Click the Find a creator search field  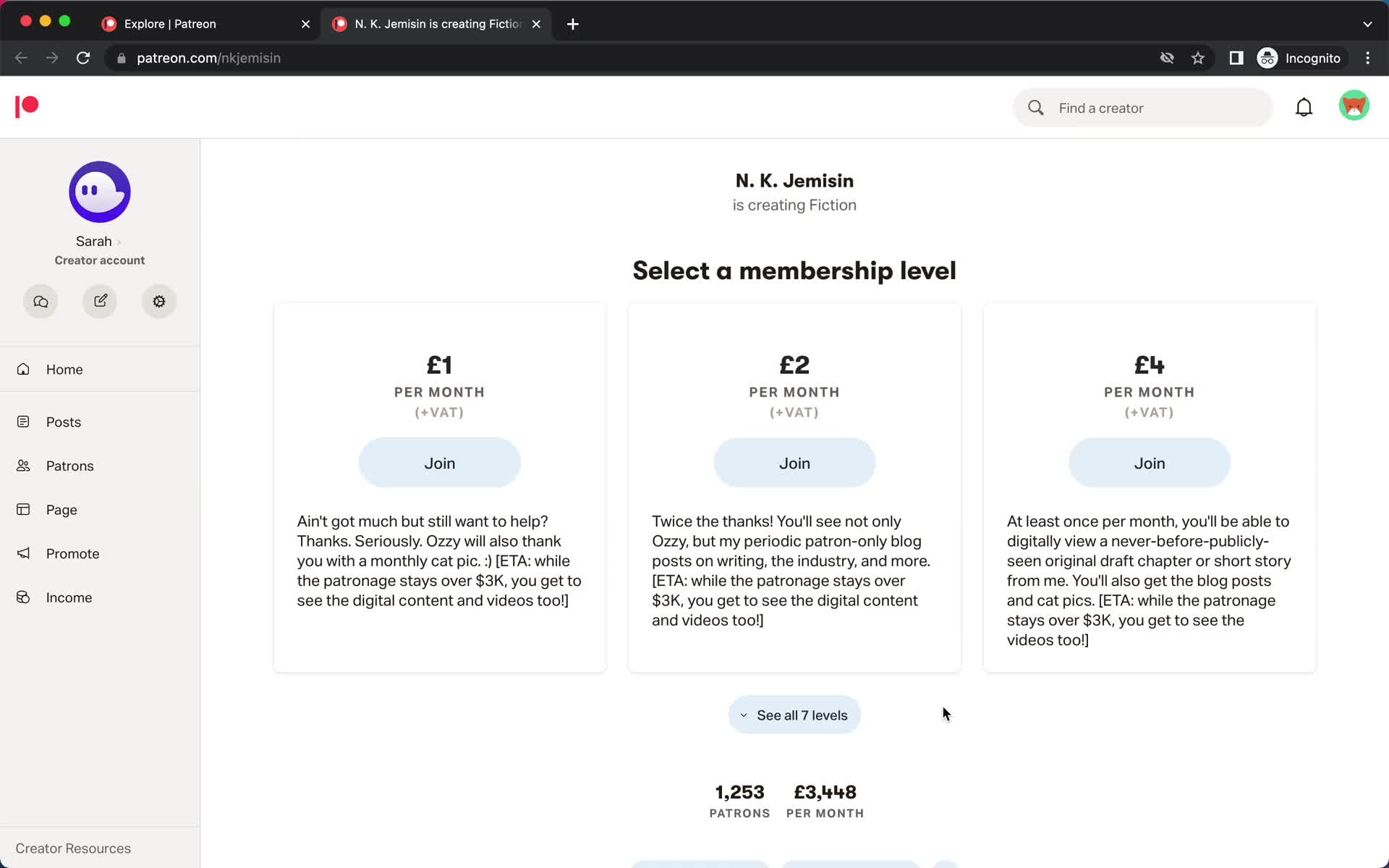1143,108
